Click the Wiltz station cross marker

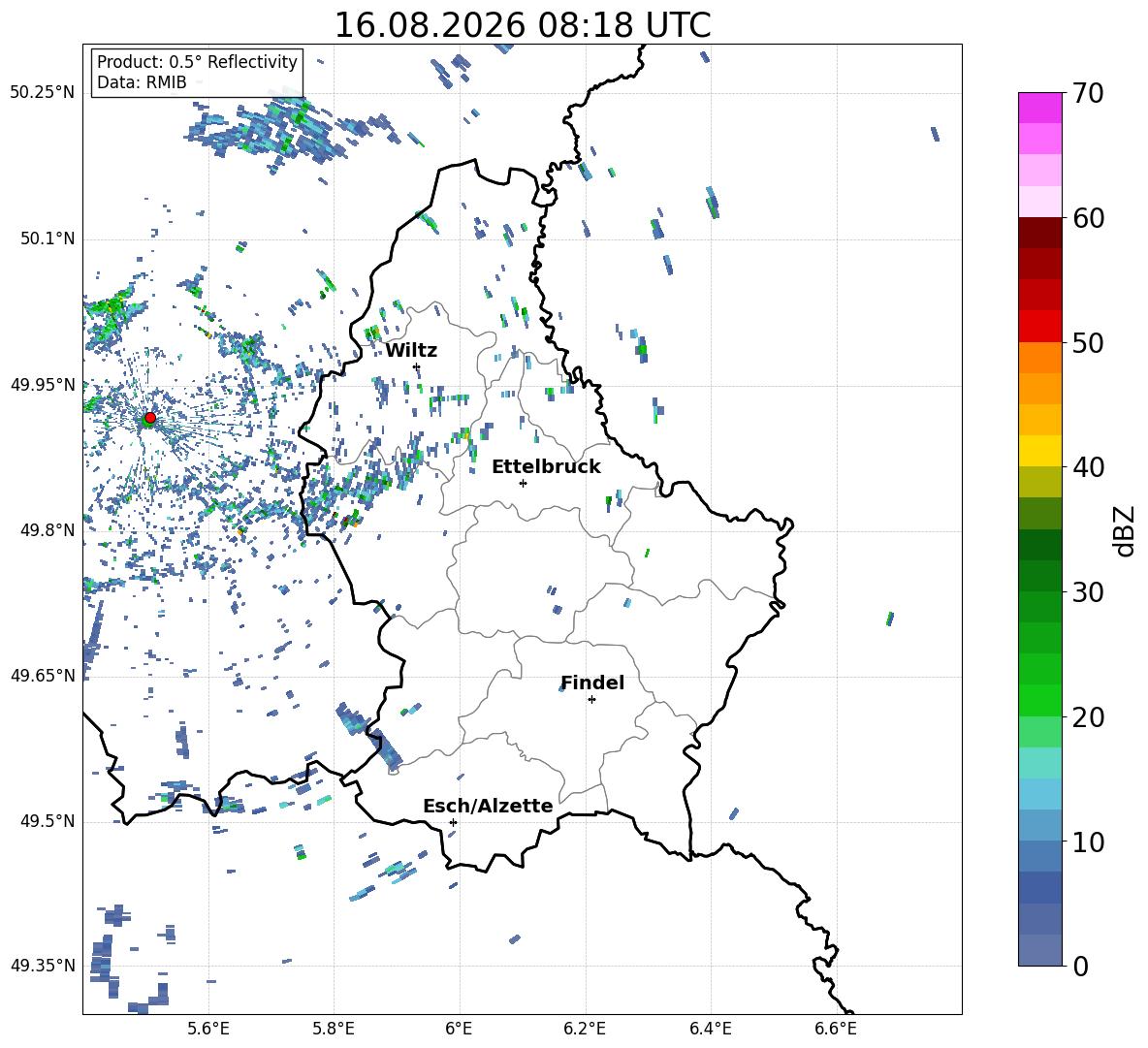[416, 366]
